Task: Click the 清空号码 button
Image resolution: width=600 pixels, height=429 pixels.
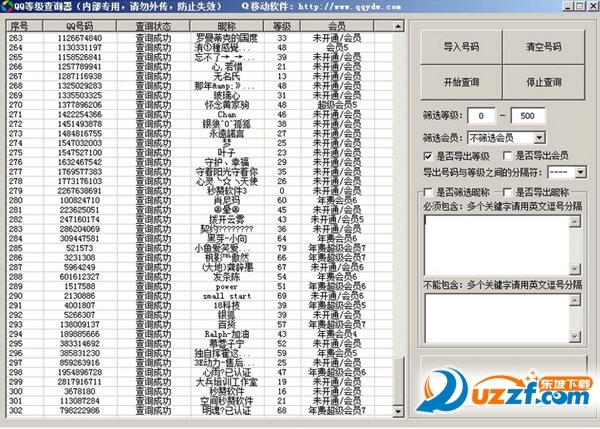Action: point(544,47)
